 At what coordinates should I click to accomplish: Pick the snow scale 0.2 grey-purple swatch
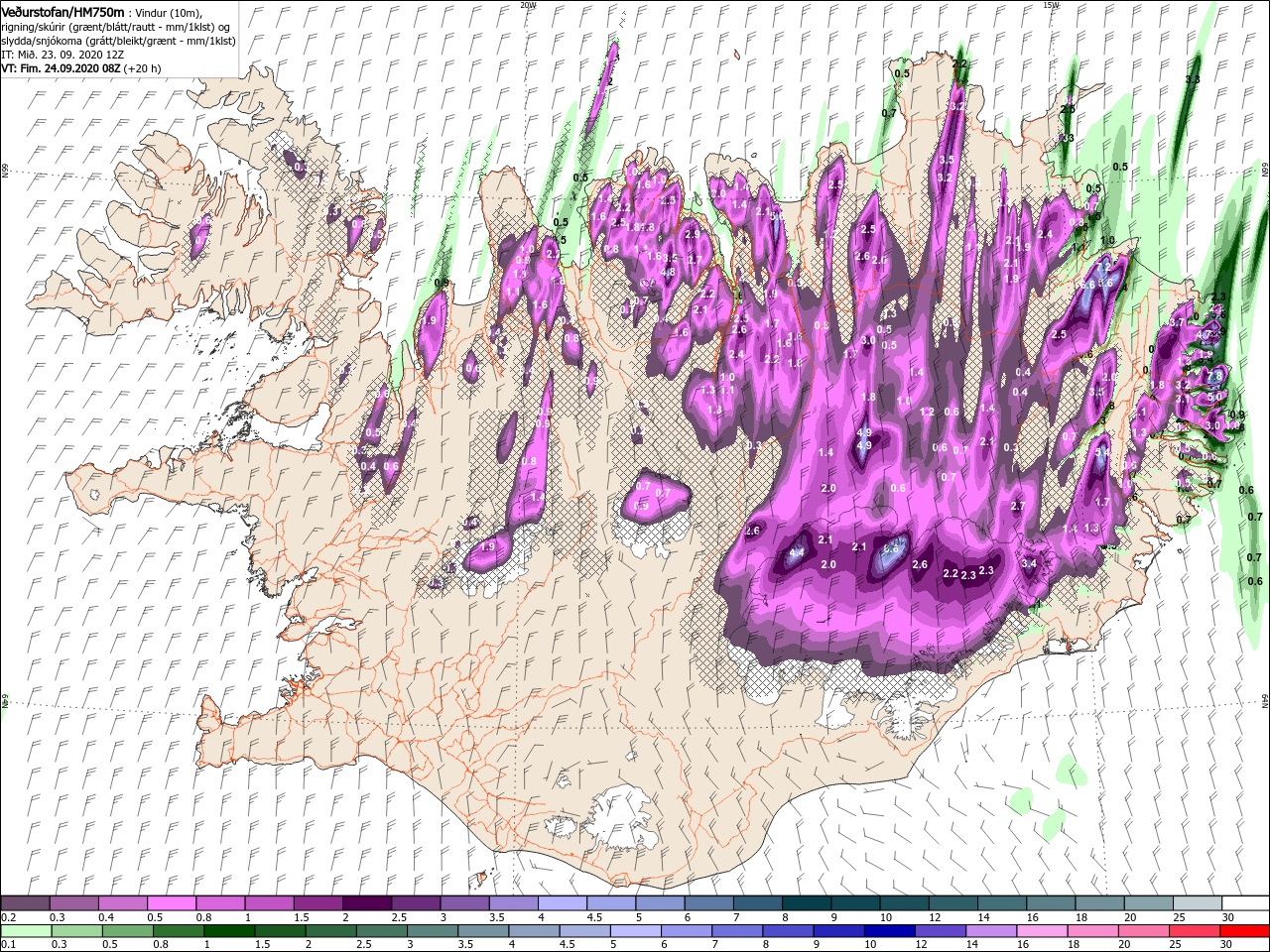tap(25, 902)
